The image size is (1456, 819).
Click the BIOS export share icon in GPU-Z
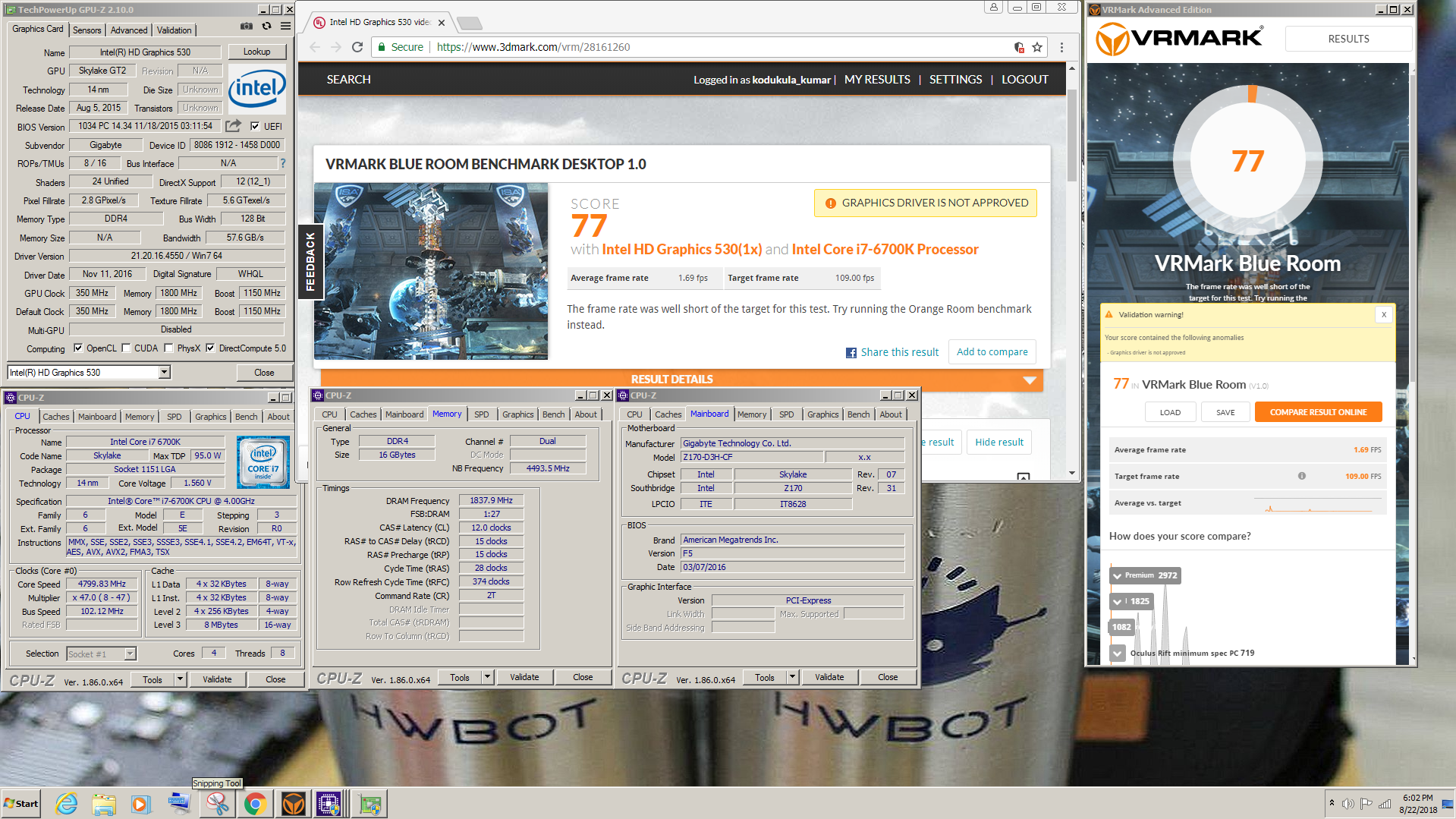tap(233, 126)
